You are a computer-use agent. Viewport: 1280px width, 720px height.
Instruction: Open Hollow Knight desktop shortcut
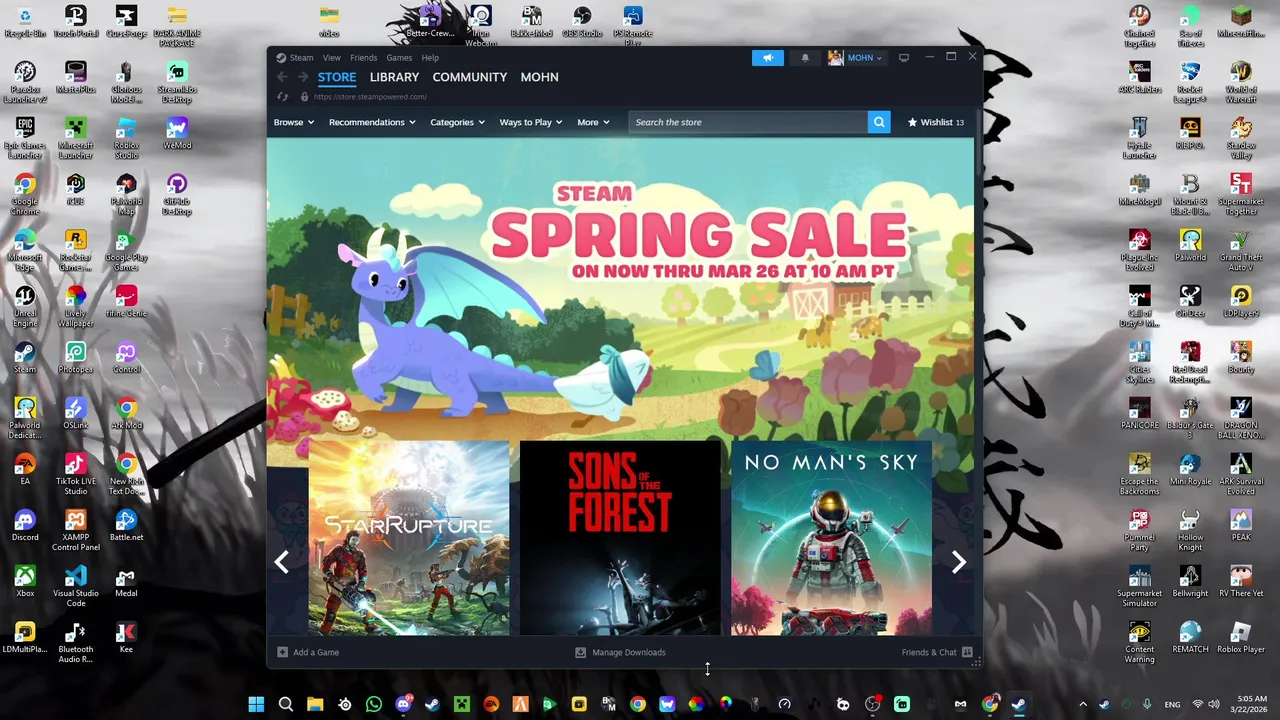[1190, 530]
